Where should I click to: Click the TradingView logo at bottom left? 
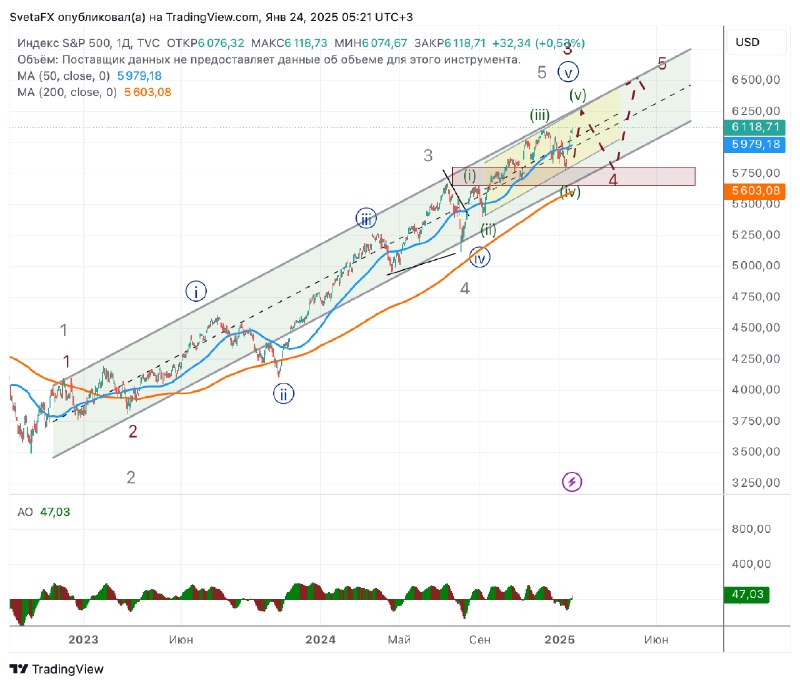pos(57,669)
